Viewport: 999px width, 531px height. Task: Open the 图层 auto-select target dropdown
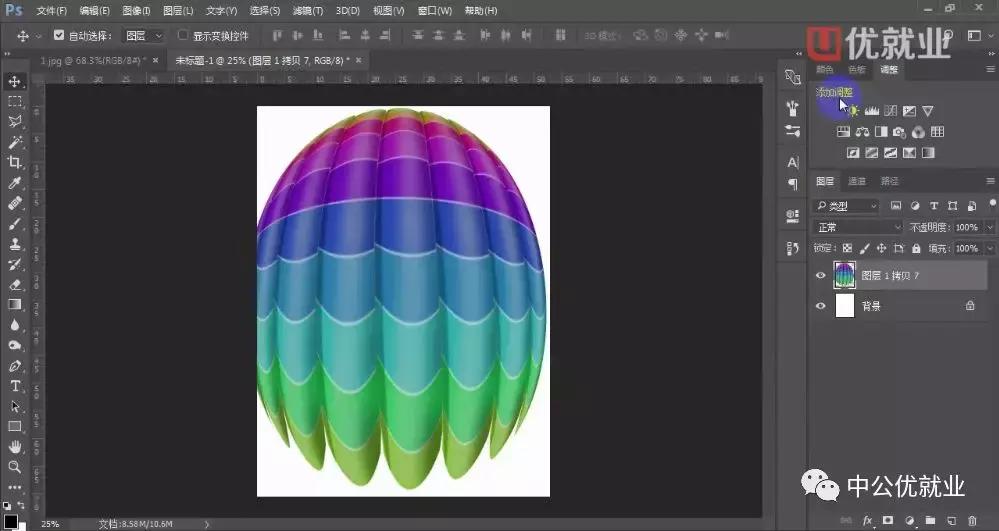tap(143, 36)
